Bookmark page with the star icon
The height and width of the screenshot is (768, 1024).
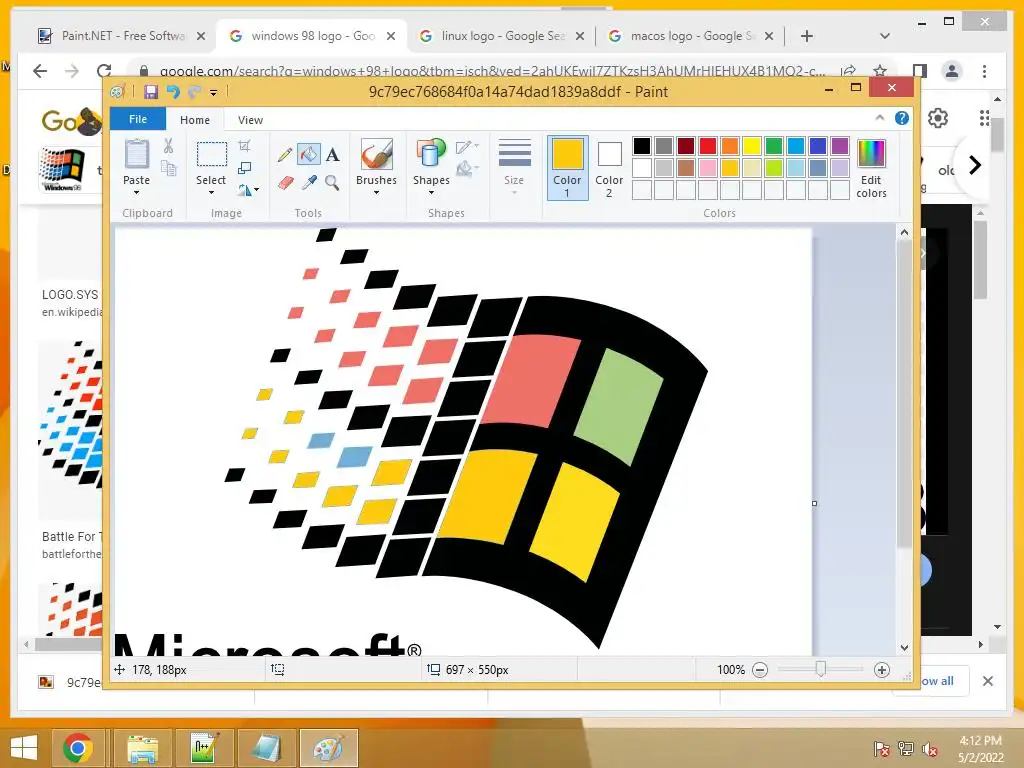pyautogui.click(x=880, y=71)
